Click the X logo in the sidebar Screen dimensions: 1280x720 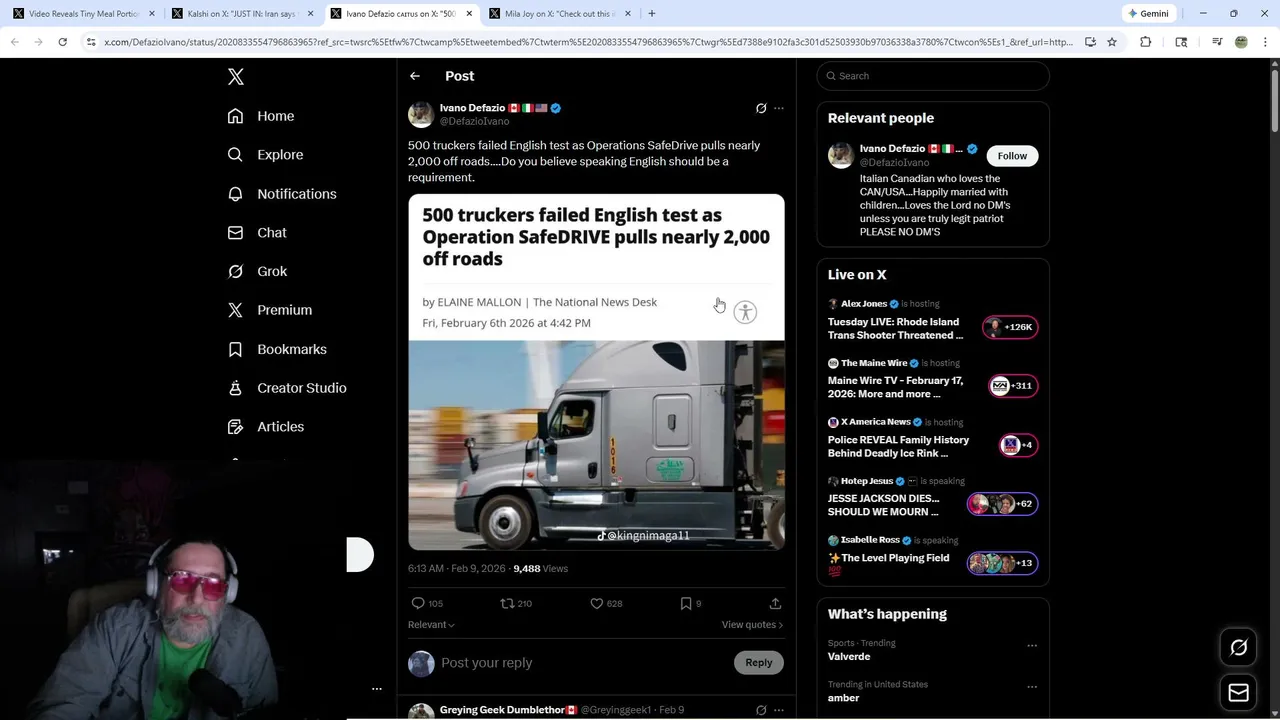(235, 76)
